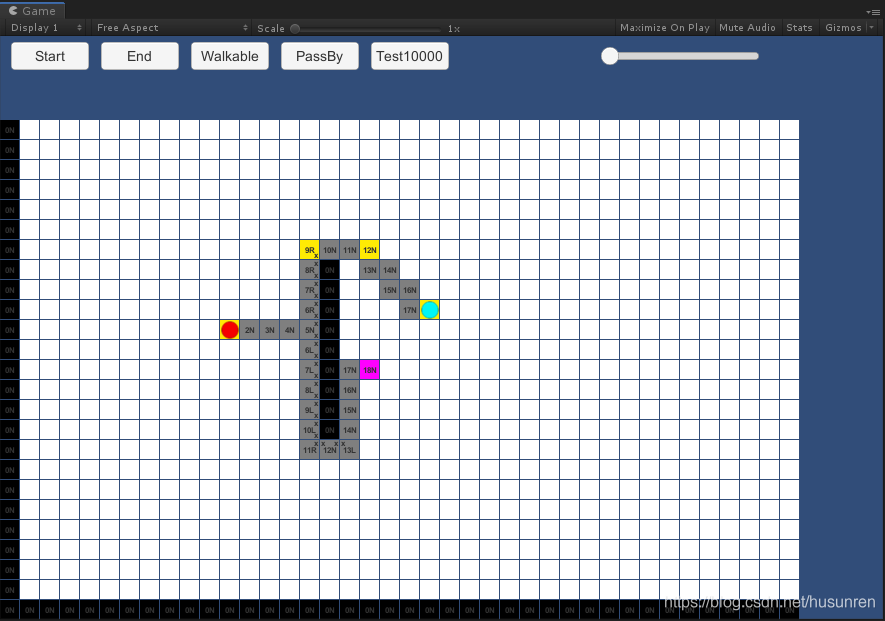Viewport: 885px width, 621px height.
Task: Click the Test10000 button
Action: coord(410,56)
